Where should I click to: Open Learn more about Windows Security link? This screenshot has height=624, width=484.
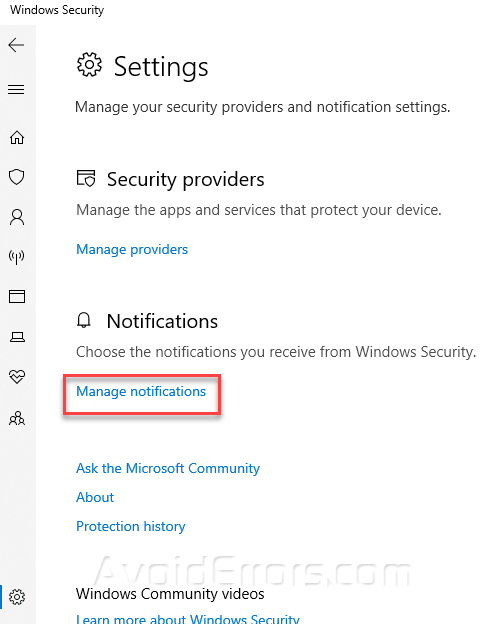point(187,619)
